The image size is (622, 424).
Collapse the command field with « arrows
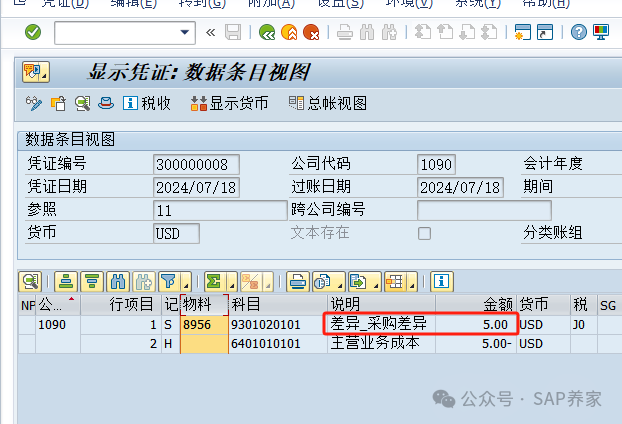coord(211,33)
